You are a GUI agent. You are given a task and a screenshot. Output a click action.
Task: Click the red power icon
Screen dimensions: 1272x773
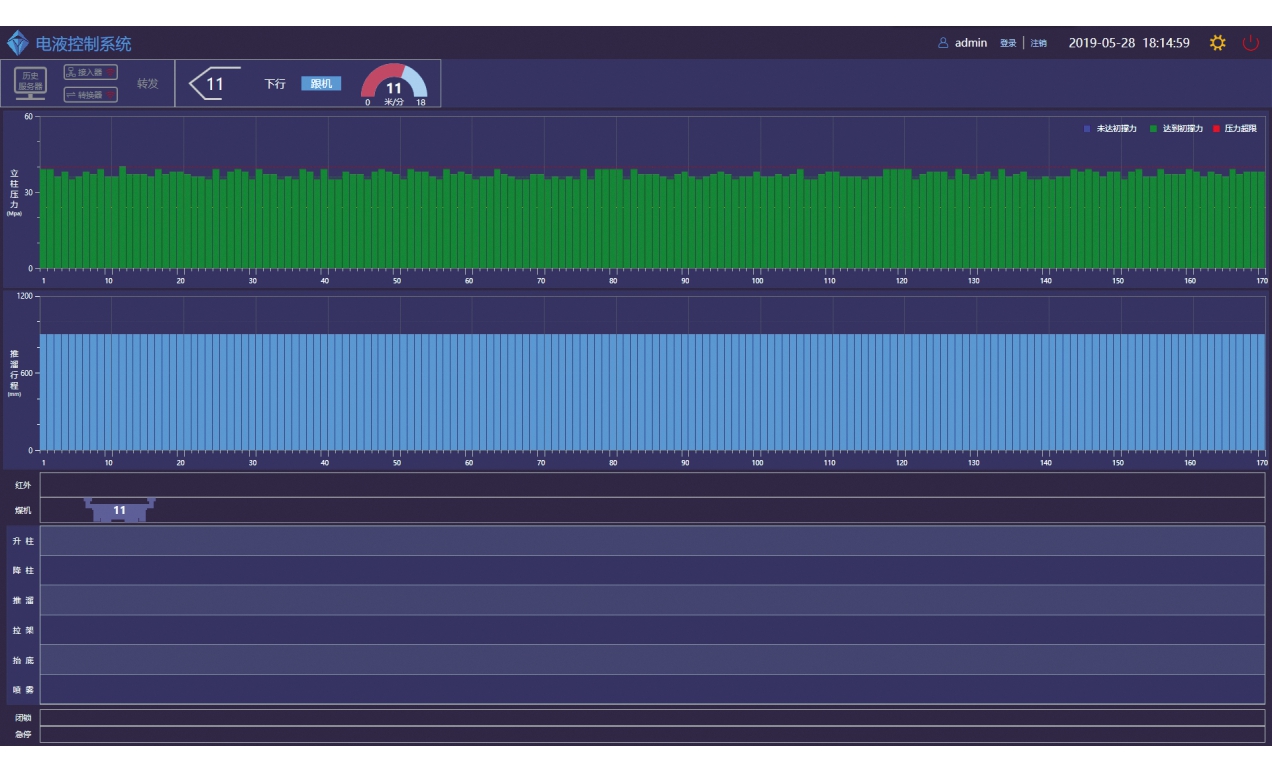[x=1250, y=43]
